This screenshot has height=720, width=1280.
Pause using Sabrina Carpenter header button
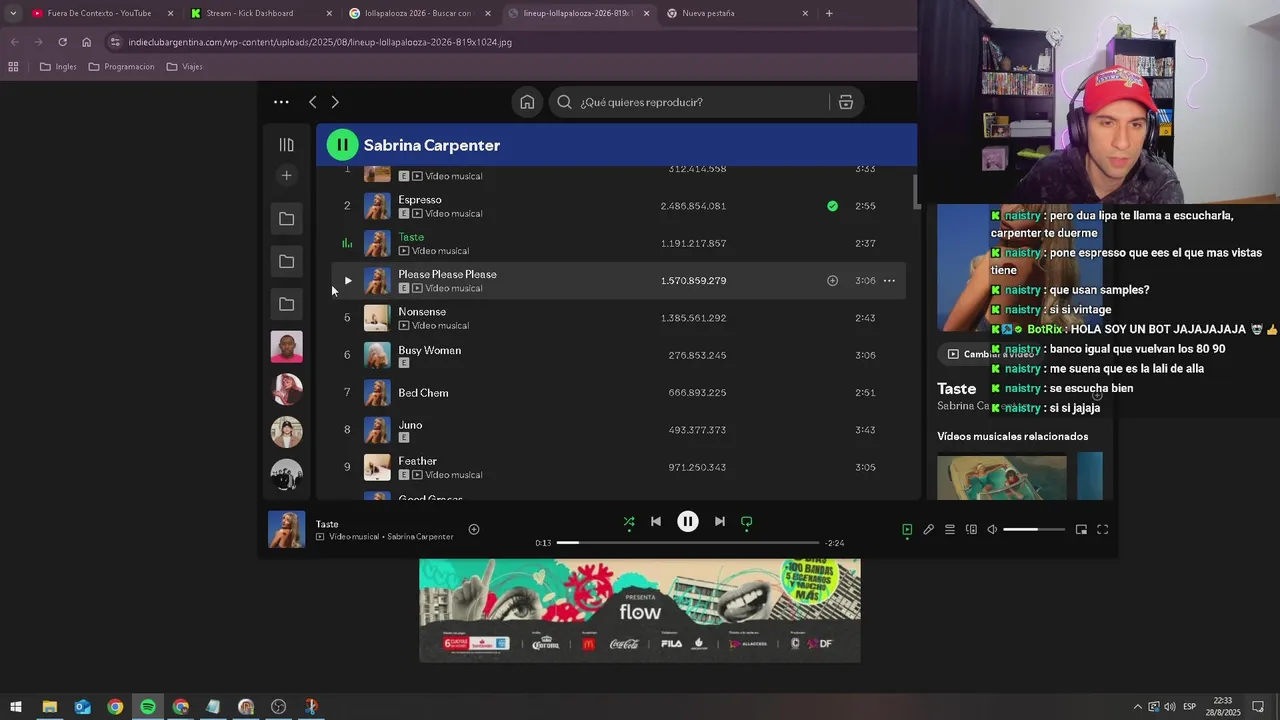pyautogui.click(x=342, y=145)
